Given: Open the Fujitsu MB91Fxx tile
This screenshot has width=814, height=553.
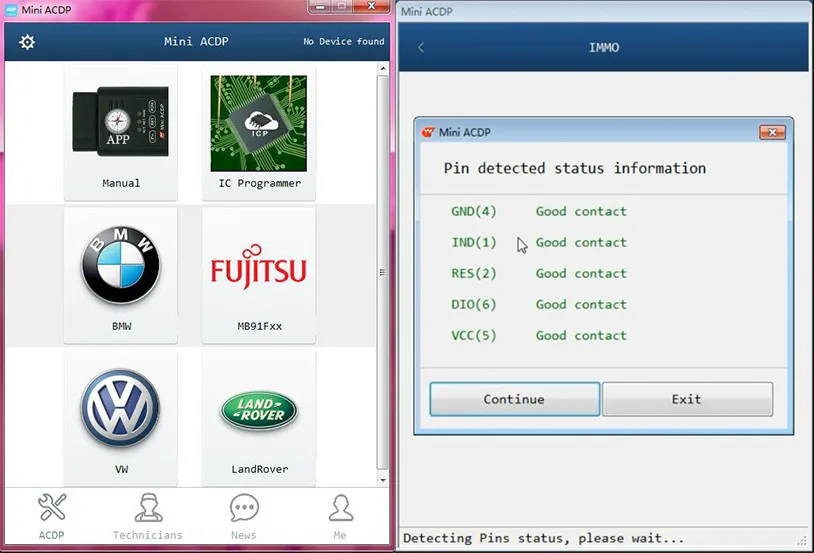Looking at the screenshot, I should [259, 275].
